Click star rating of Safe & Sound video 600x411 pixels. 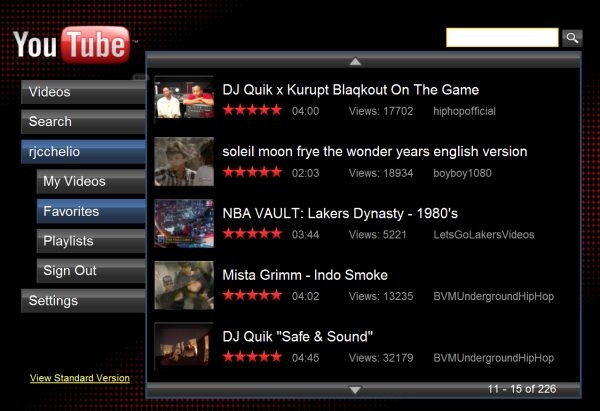[x=252, y=357]
